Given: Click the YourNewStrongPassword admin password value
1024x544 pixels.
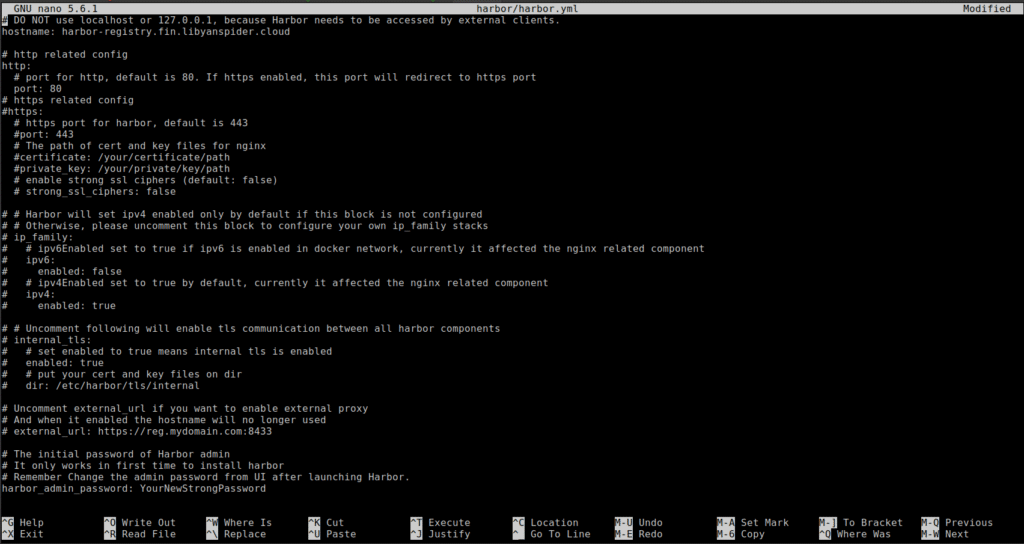Looking at the screenshot, I should 202,488.
